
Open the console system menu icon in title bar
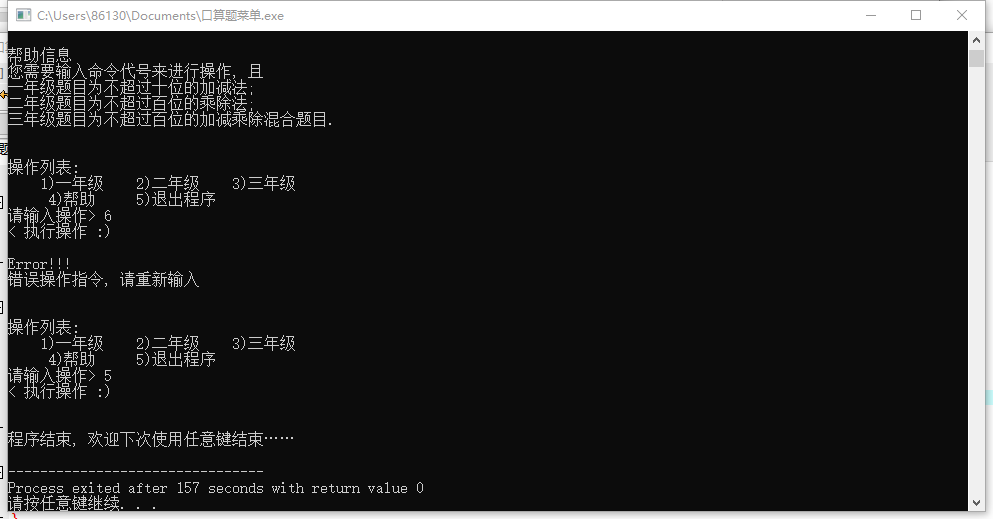tap(23, 15)
